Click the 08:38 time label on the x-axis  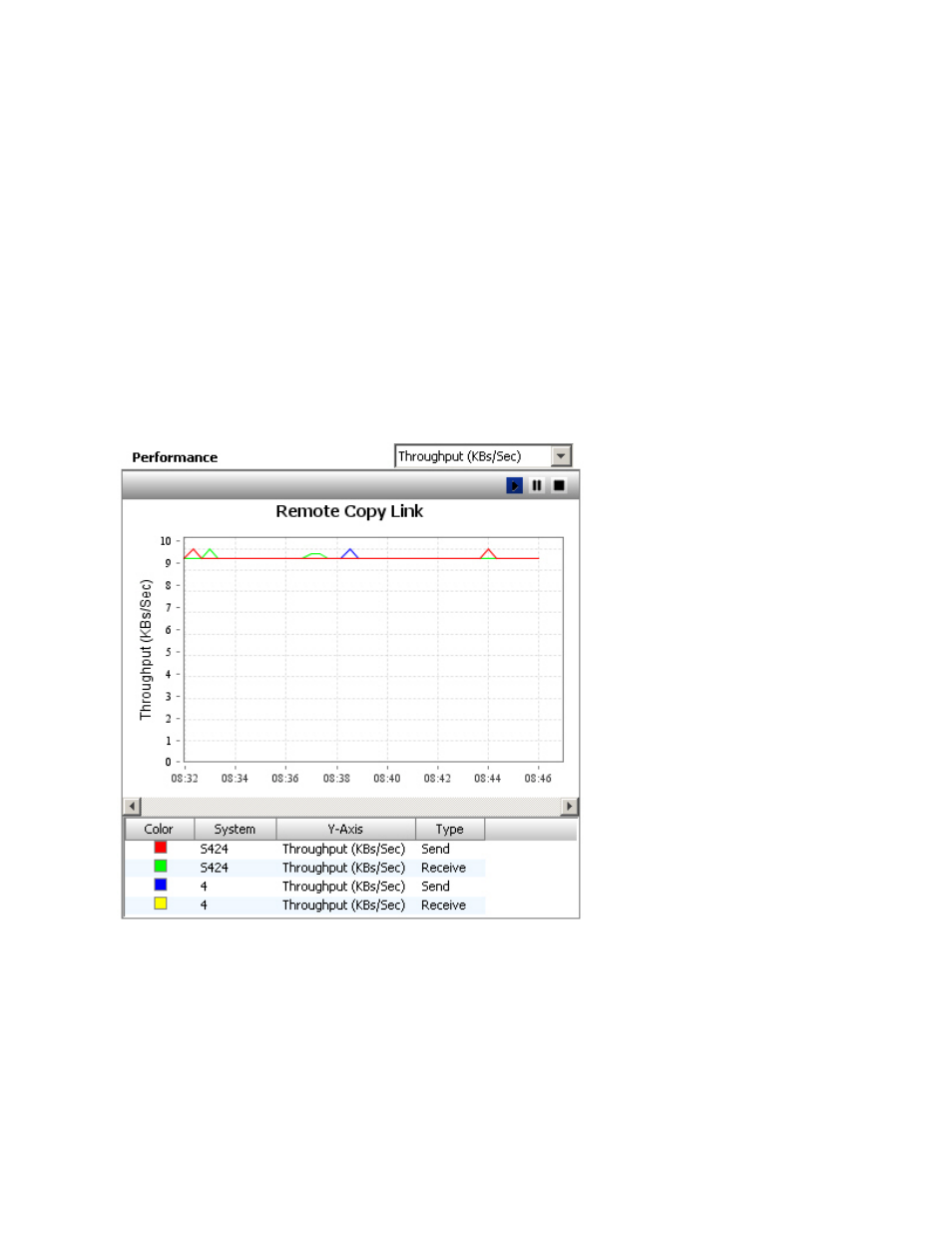336,779
